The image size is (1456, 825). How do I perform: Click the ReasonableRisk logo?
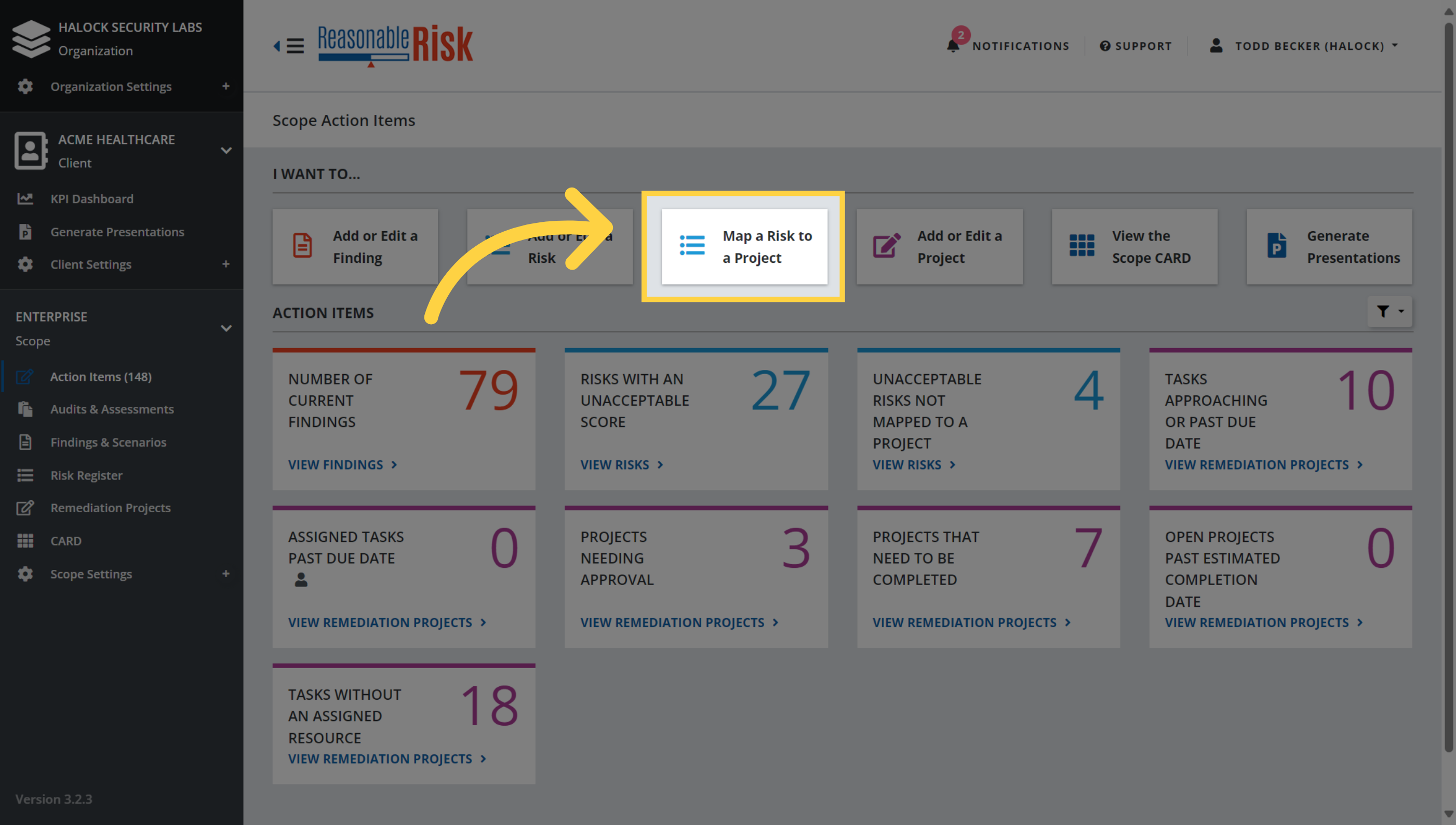coord(395,45)
